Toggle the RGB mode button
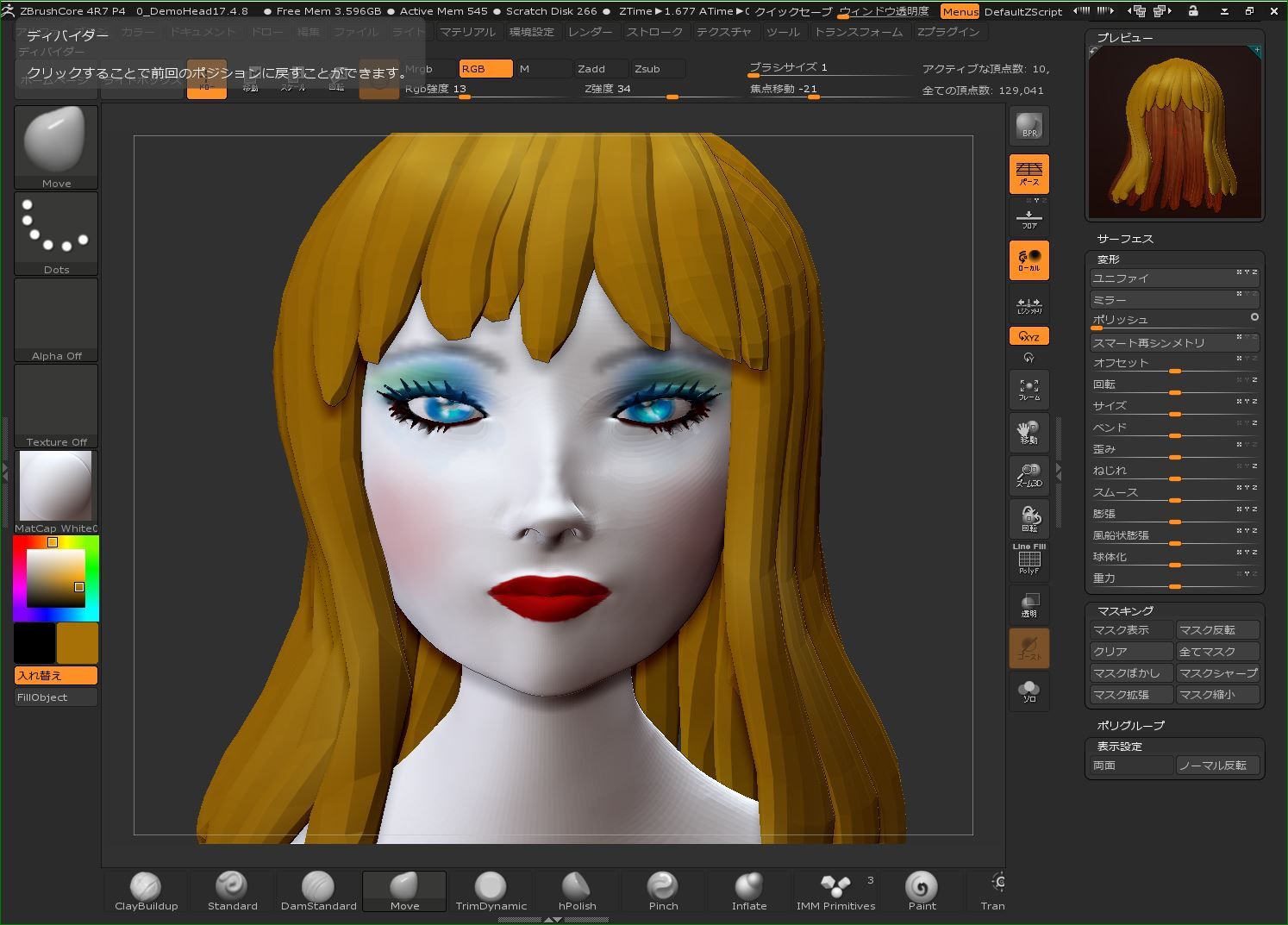The image size is (1288, 925). click(x=485, y=68)
